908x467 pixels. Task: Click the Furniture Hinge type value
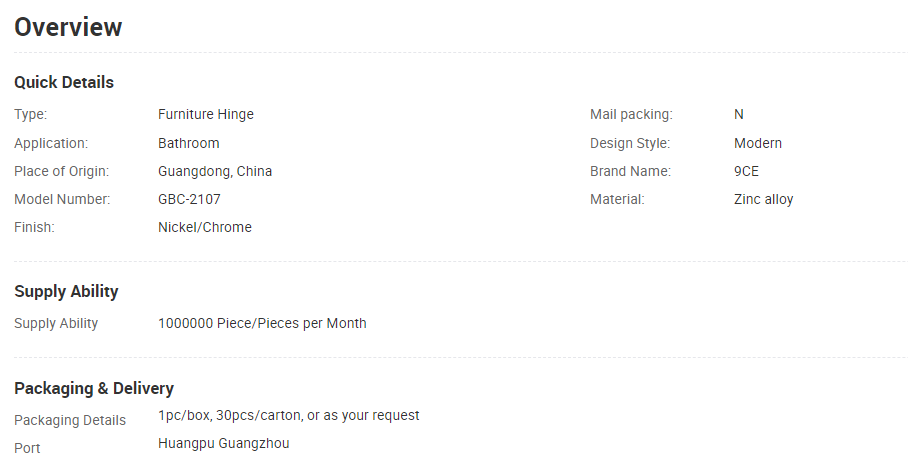pyautogui.click(x=206, y=115)
